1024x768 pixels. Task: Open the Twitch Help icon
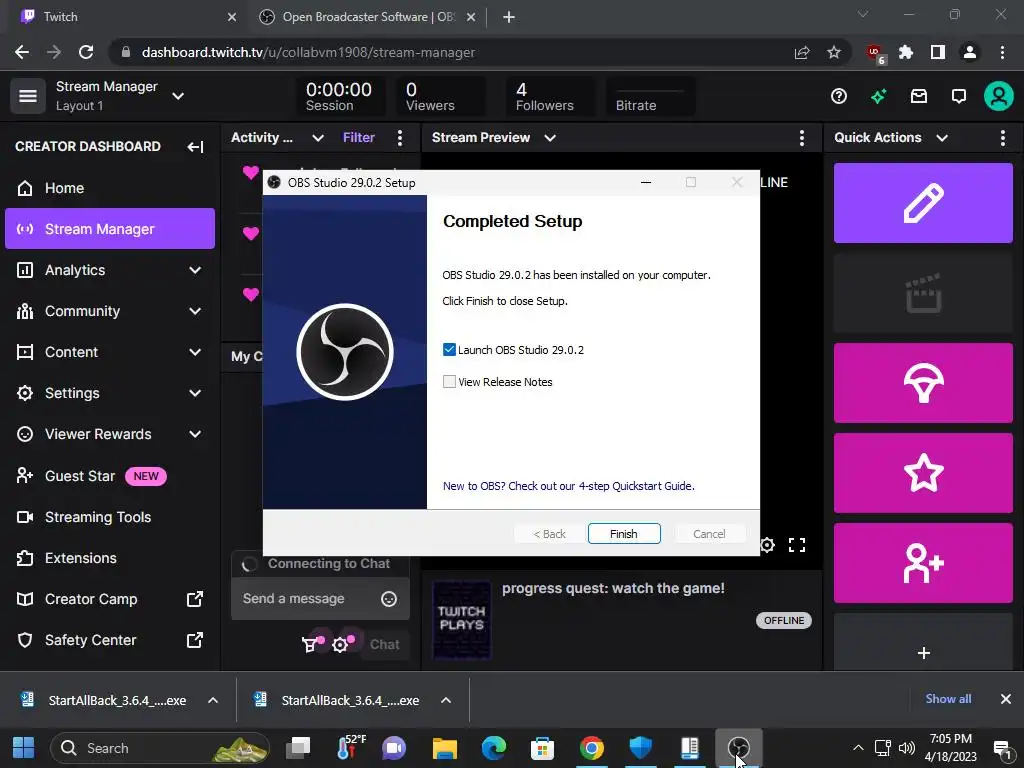click(839, 97)
